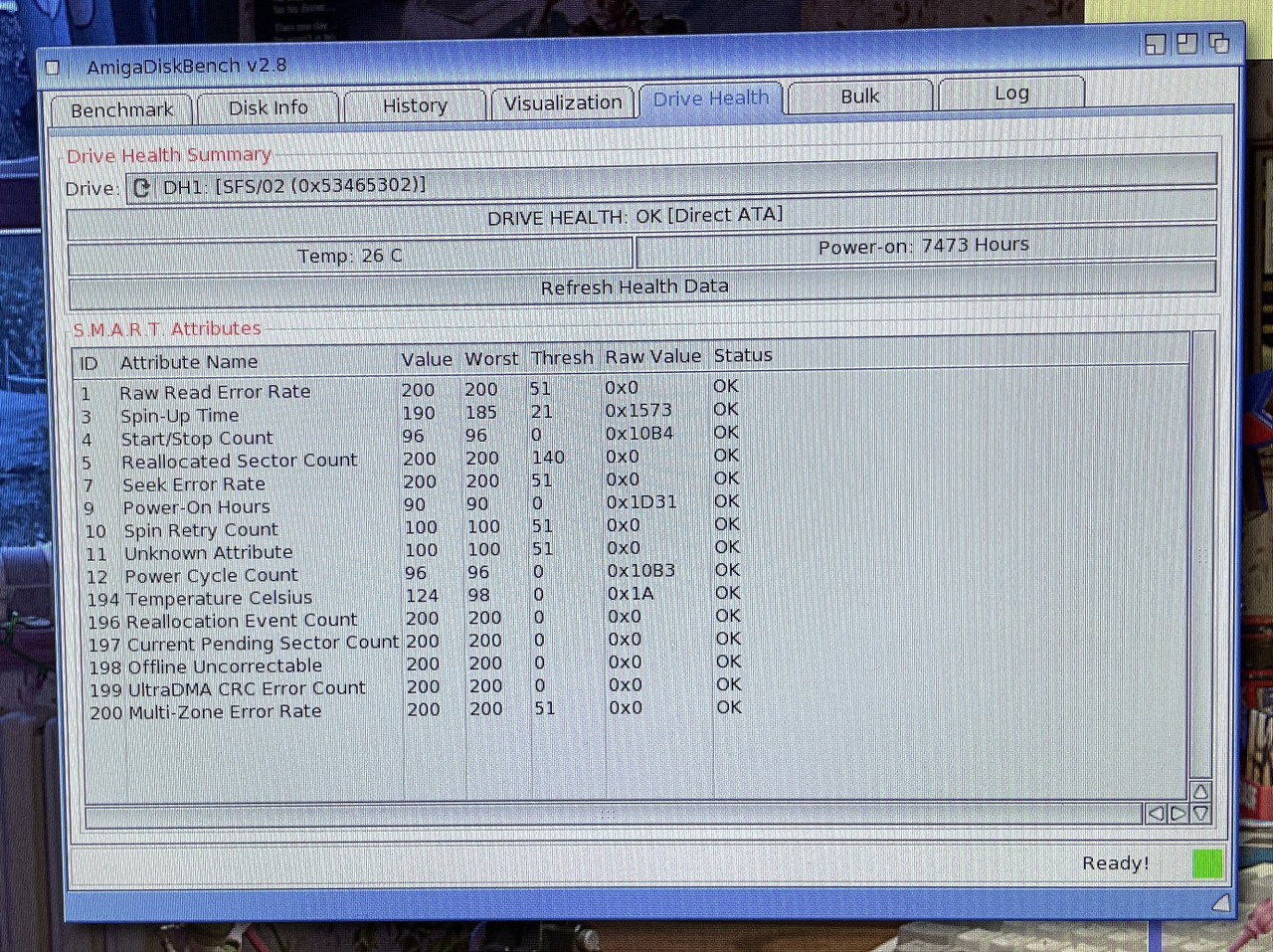The height and width of the screenshot is (952, 1273).
Task: Click the scroll up arrow of attribute list
Action: click(x=1200, y=791)
